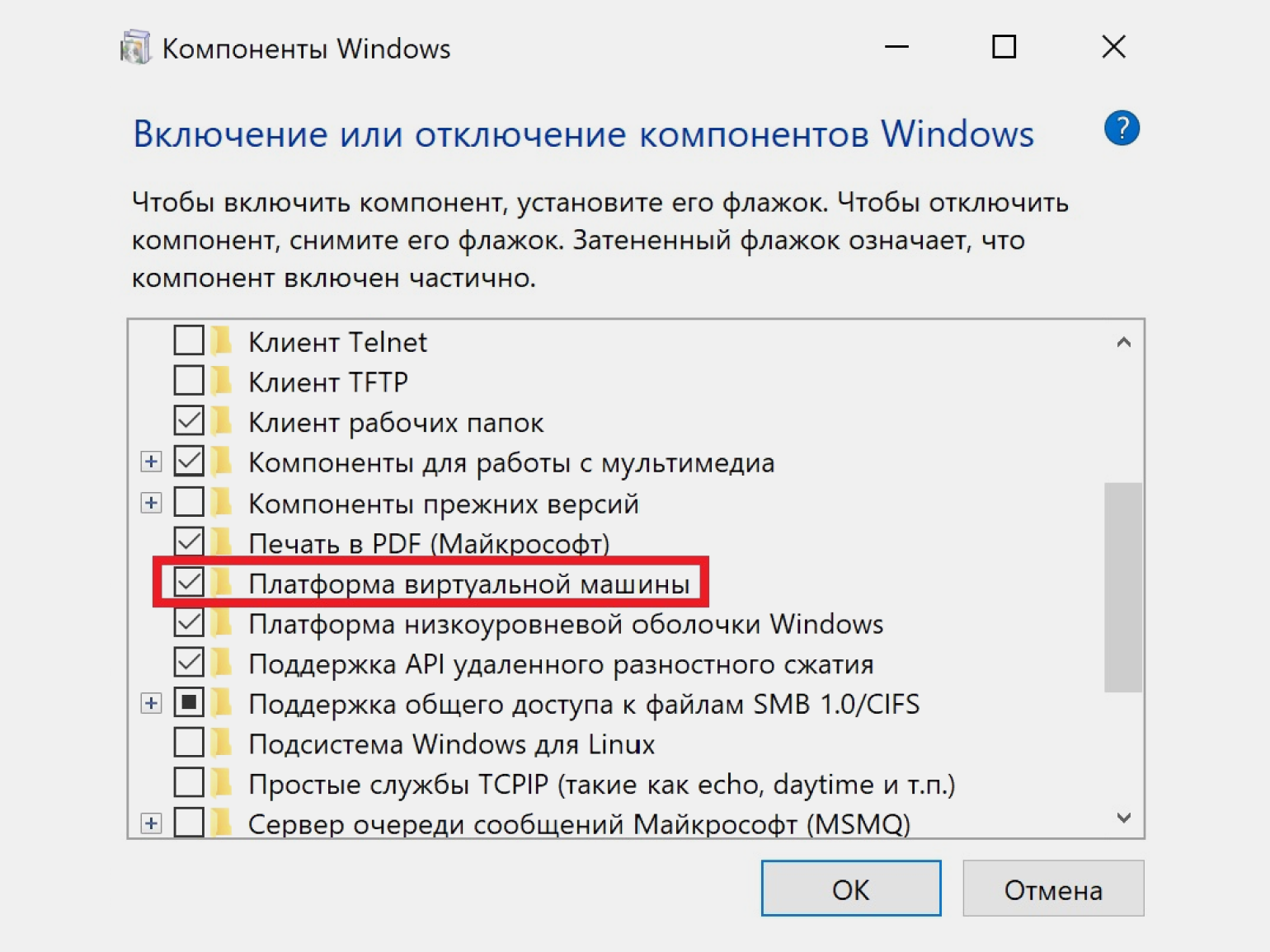Select Платформа низкоуровневой оболочки Windows item
1270x952 pixels.
click(565, 624)
